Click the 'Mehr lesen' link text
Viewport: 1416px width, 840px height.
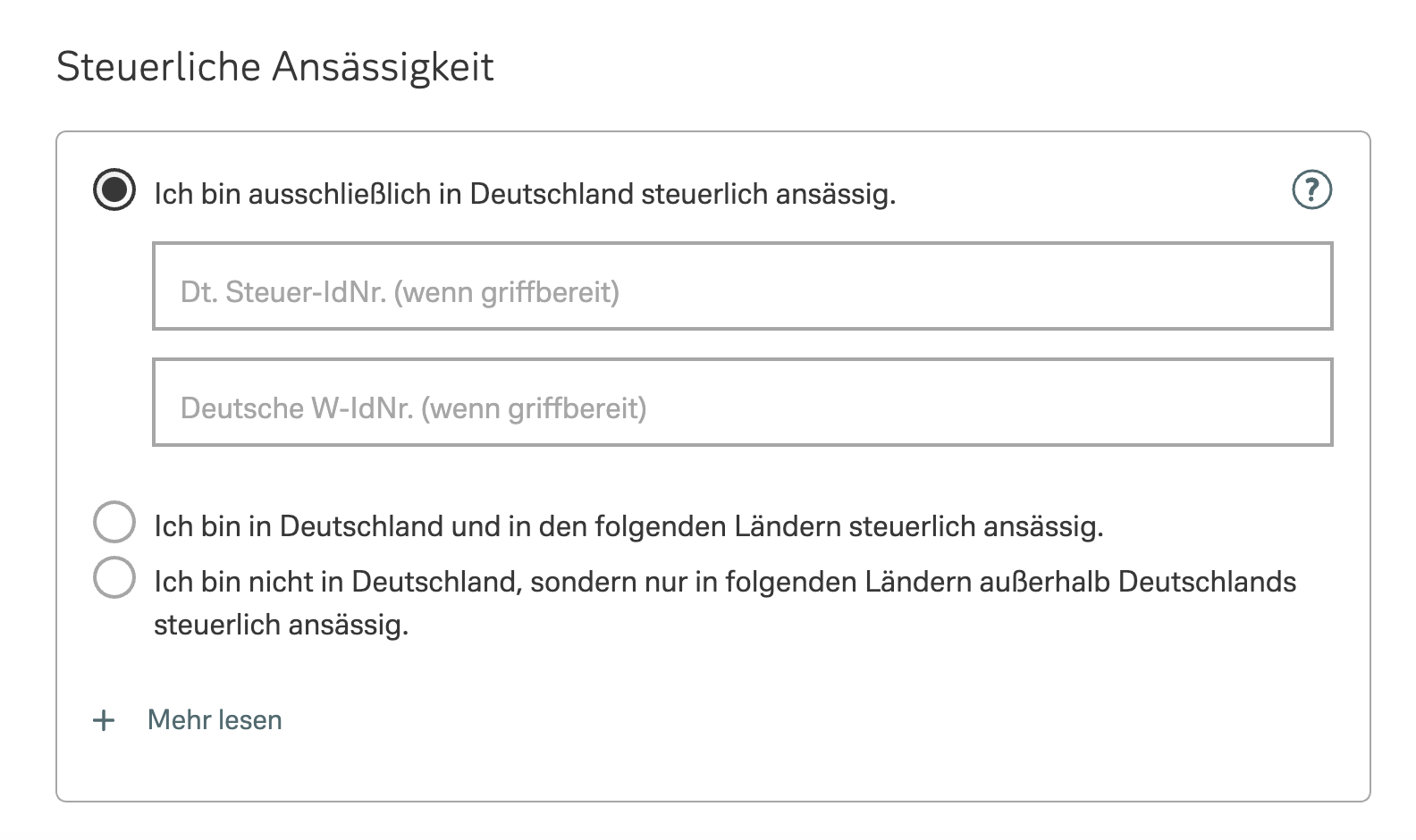[x=215, y=720]
